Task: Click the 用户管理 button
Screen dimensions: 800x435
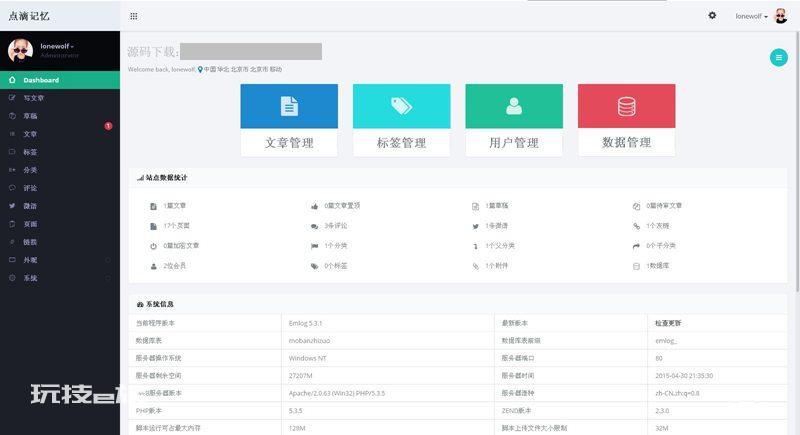Action: pyautogui.click(x=514, y=143)
